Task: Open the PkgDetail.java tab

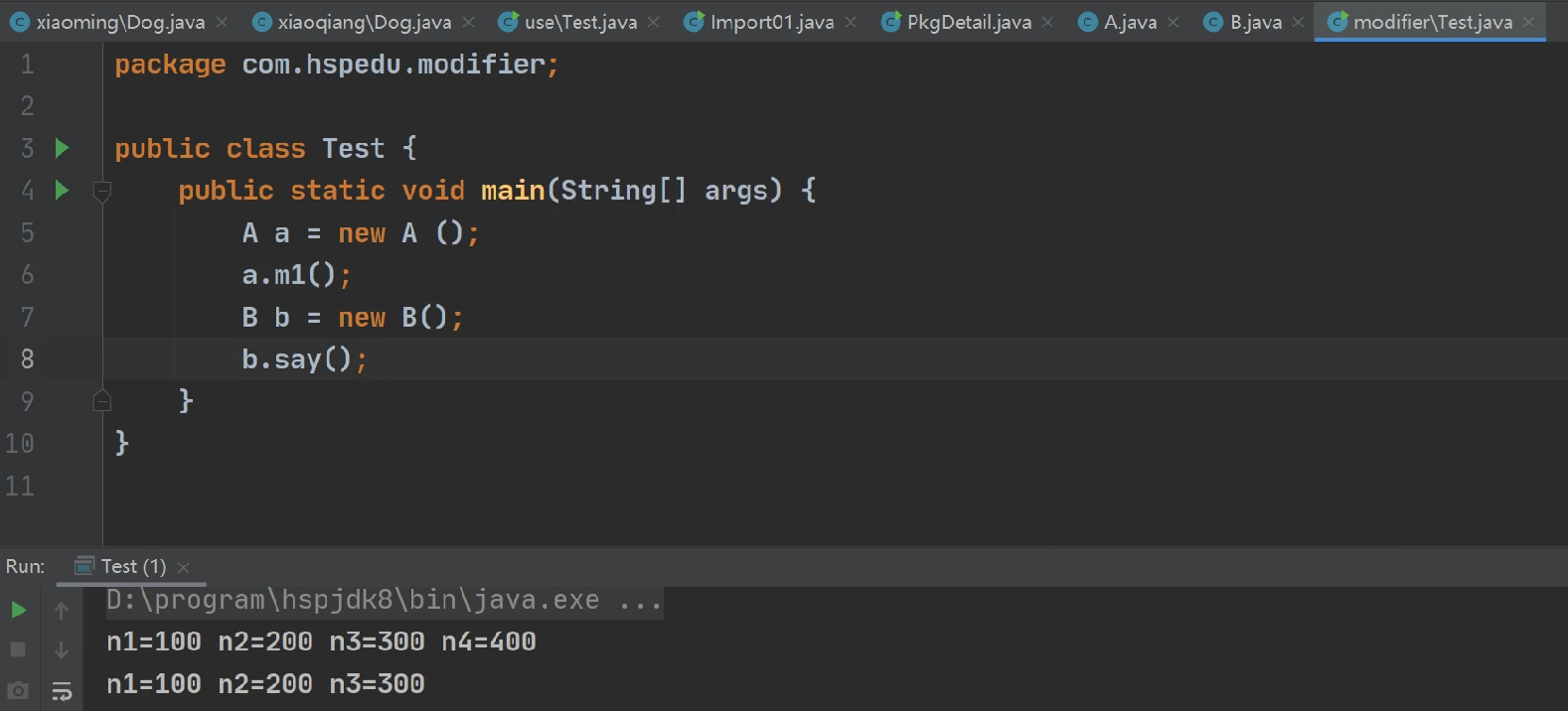Action: [969, 22]
